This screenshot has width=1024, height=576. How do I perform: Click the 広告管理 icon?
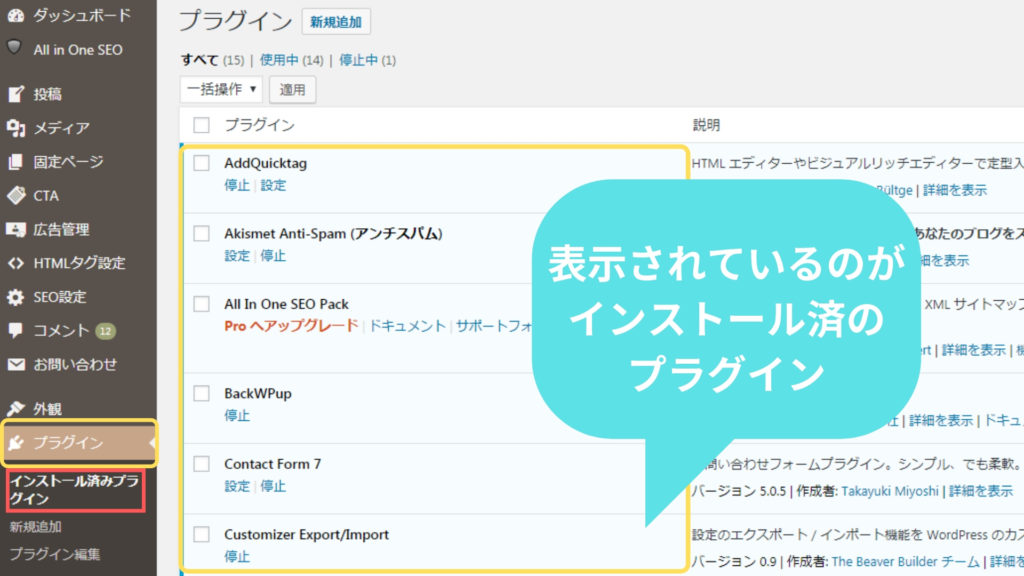tap(16, 229)
